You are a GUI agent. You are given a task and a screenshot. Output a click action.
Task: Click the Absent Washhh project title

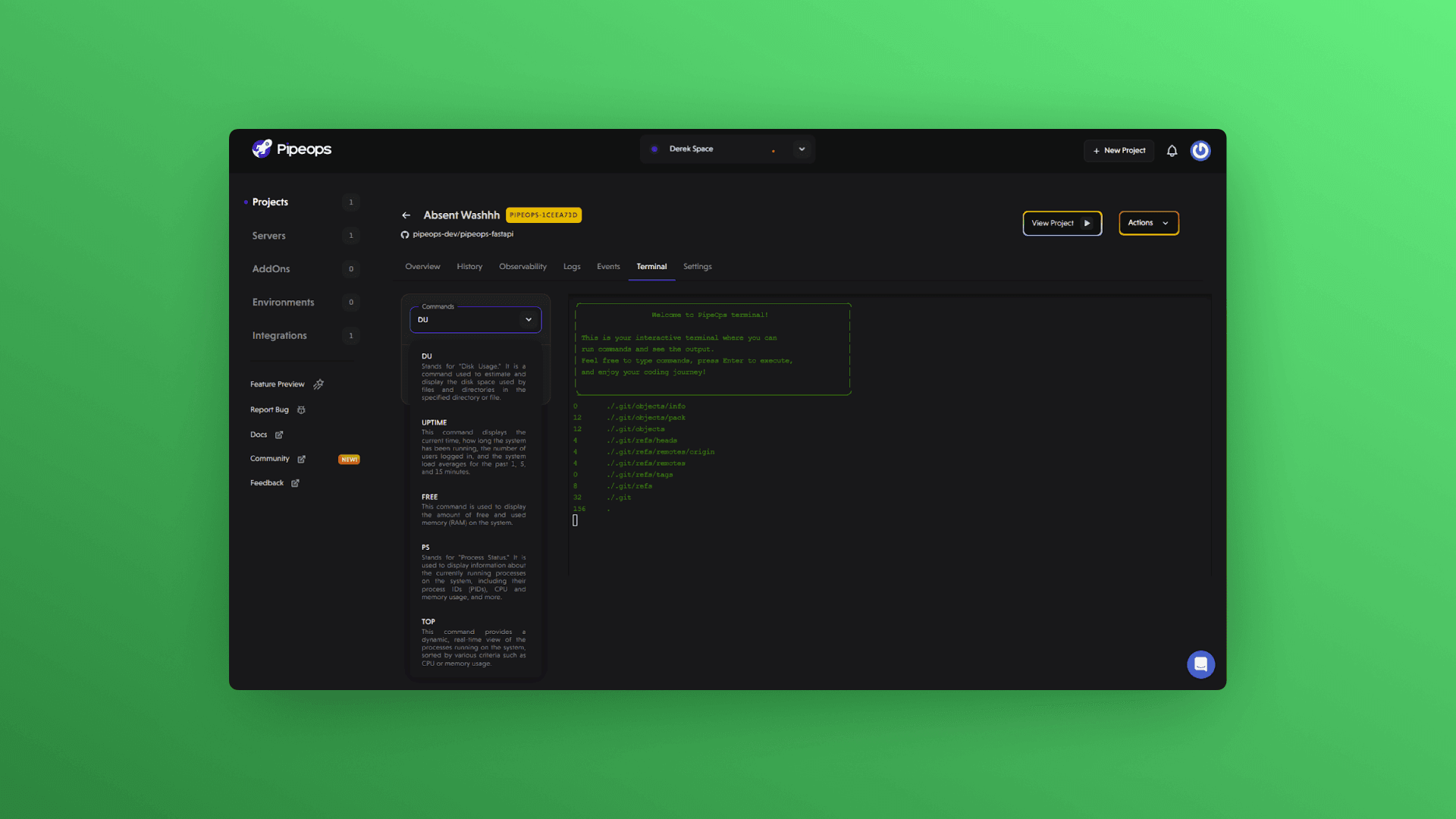(x=461, y=215)
